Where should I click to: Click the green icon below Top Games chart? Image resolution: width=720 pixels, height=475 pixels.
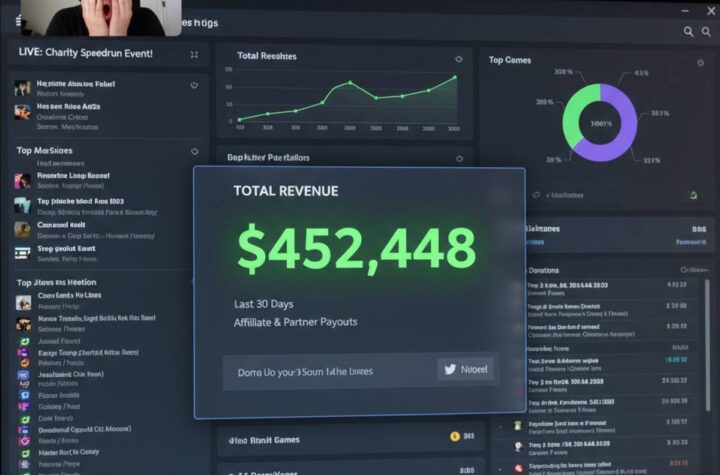691,194
